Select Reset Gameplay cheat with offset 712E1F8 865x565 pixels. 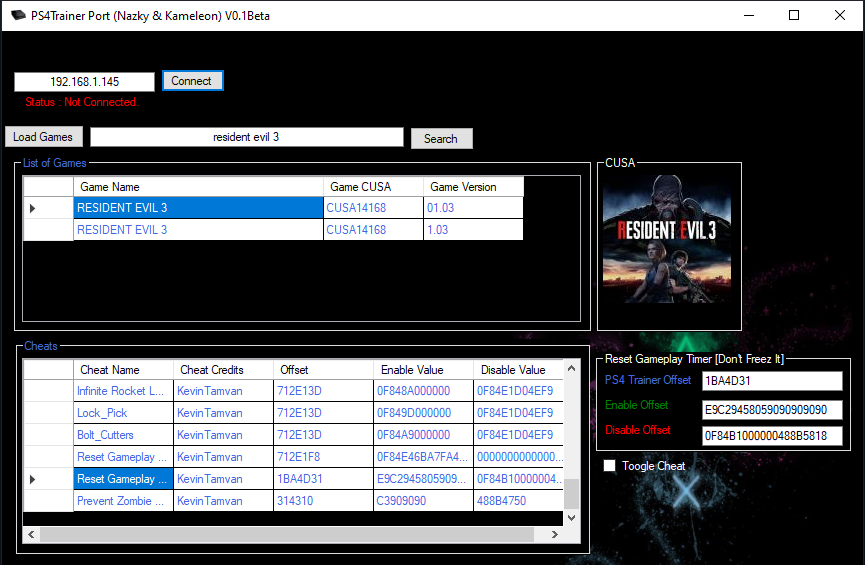point(123,457)
